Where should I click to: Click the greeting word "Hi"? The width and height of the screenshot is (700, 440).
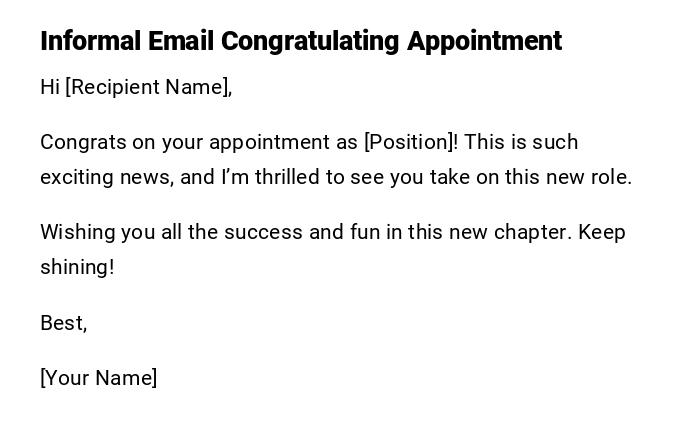(50, 87)
